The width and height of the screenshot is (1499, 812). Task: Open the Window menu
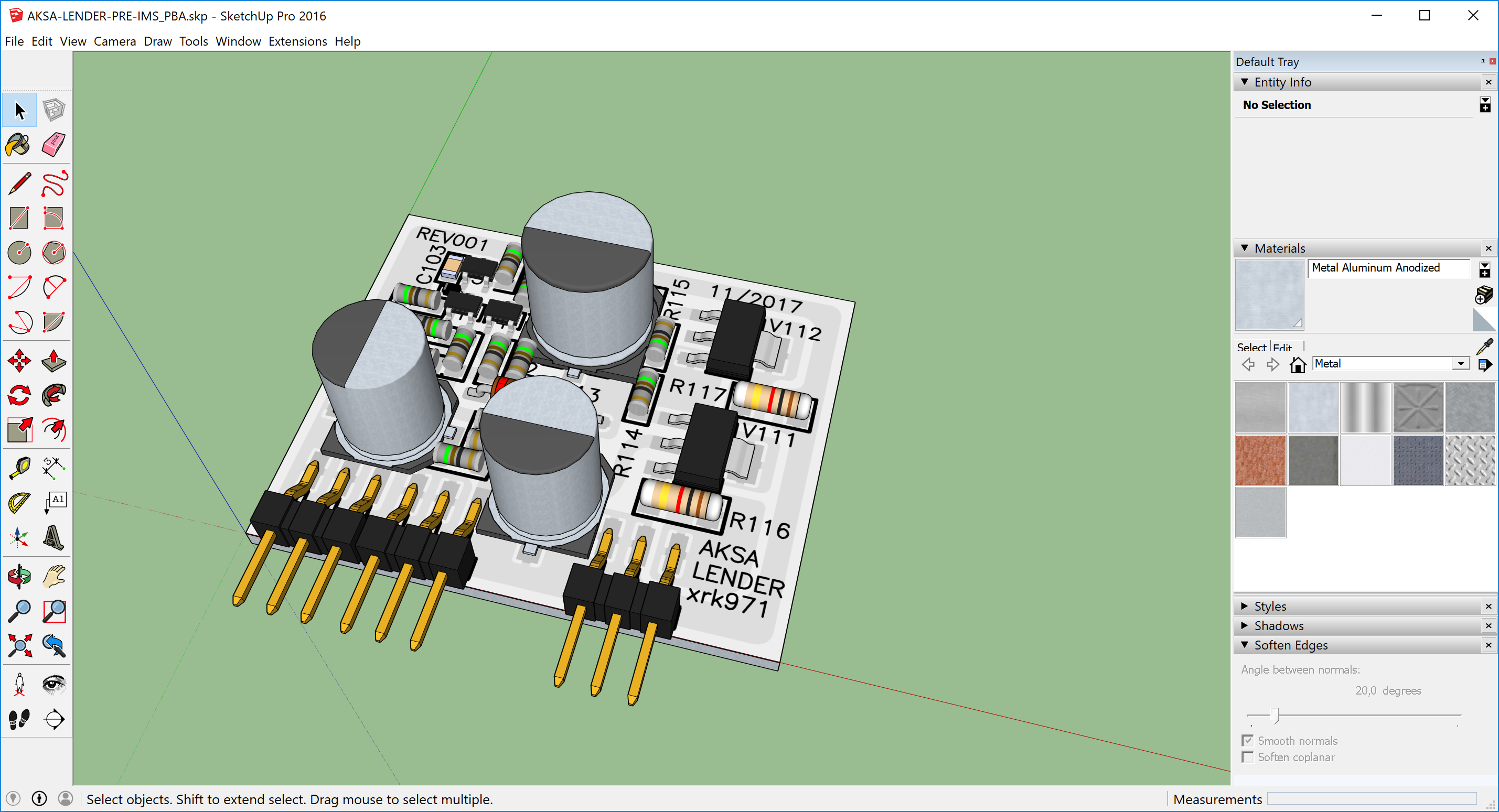coord(238,41)
